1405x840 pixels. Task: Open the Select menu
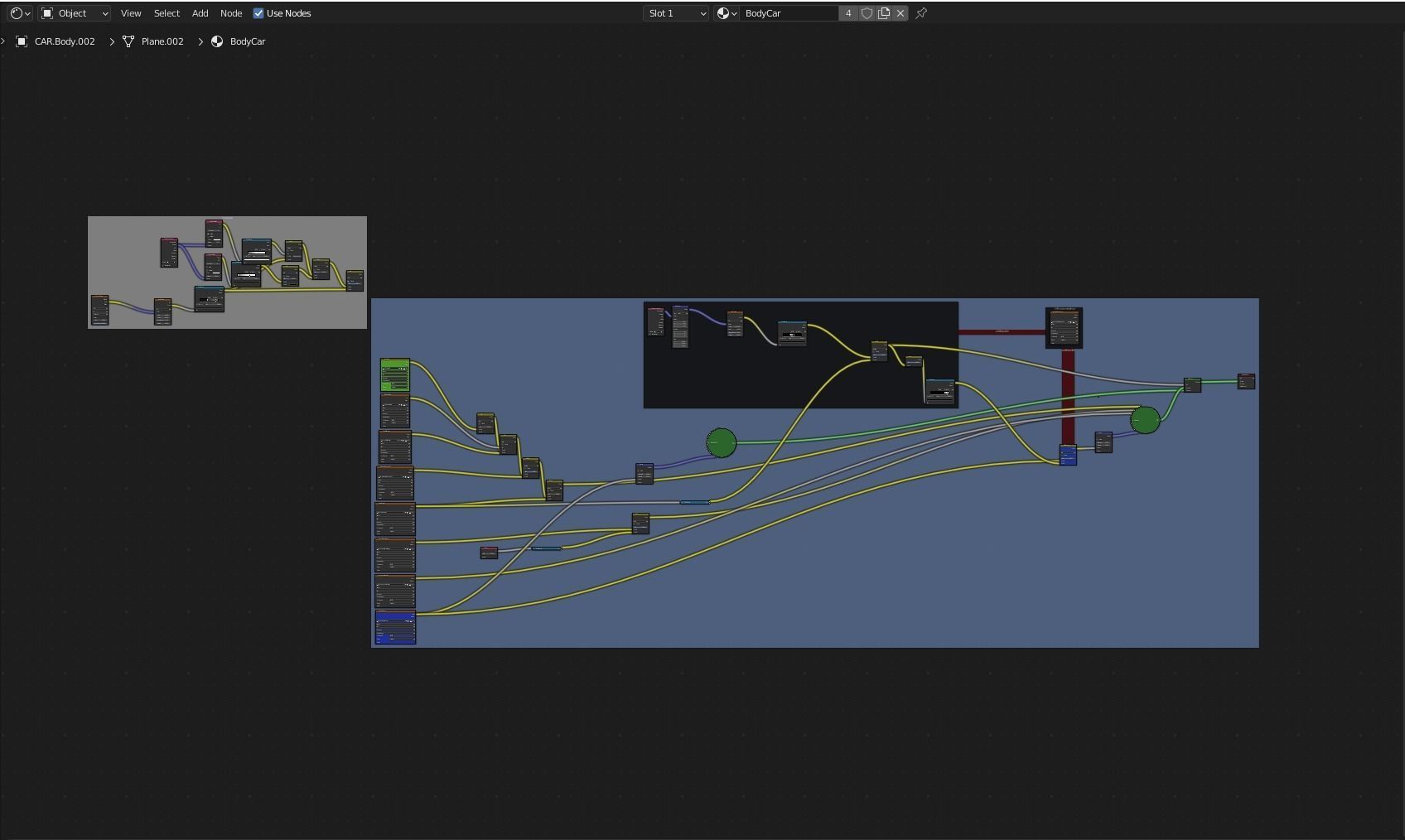click(x=167, y=13)
